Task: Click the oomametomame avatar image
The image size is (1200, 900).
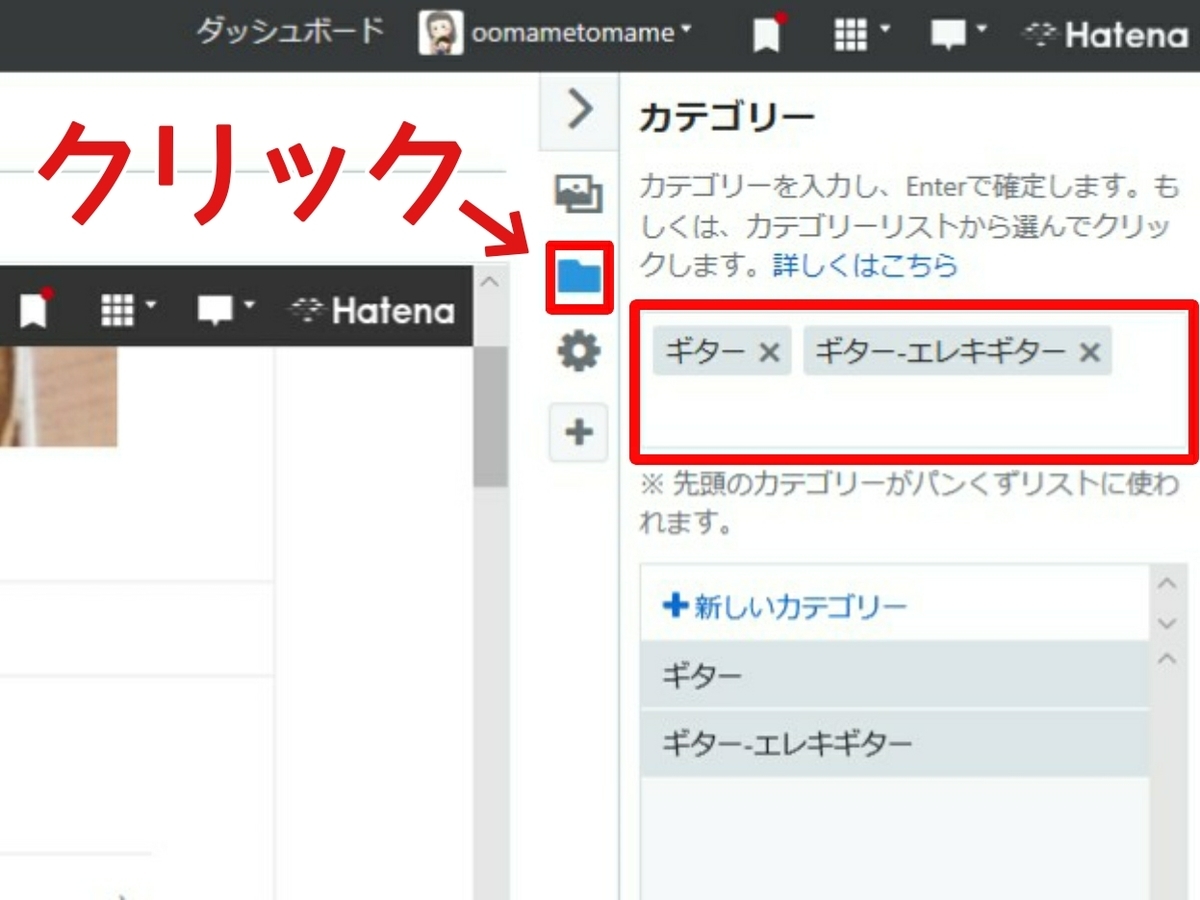Action: [440, 33]
